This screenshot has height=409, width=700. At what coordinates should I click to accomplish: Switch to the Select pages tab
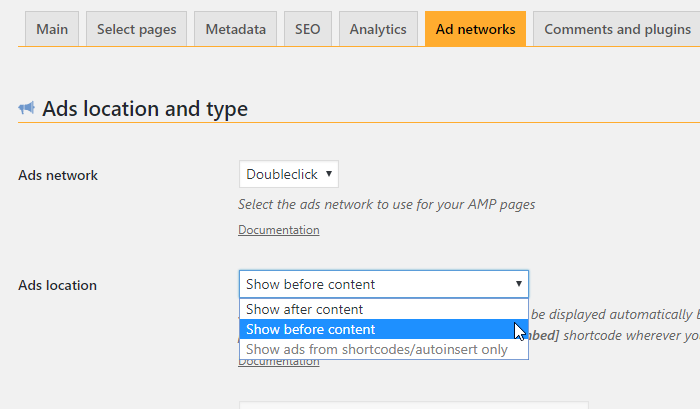(x=137, y=29)
